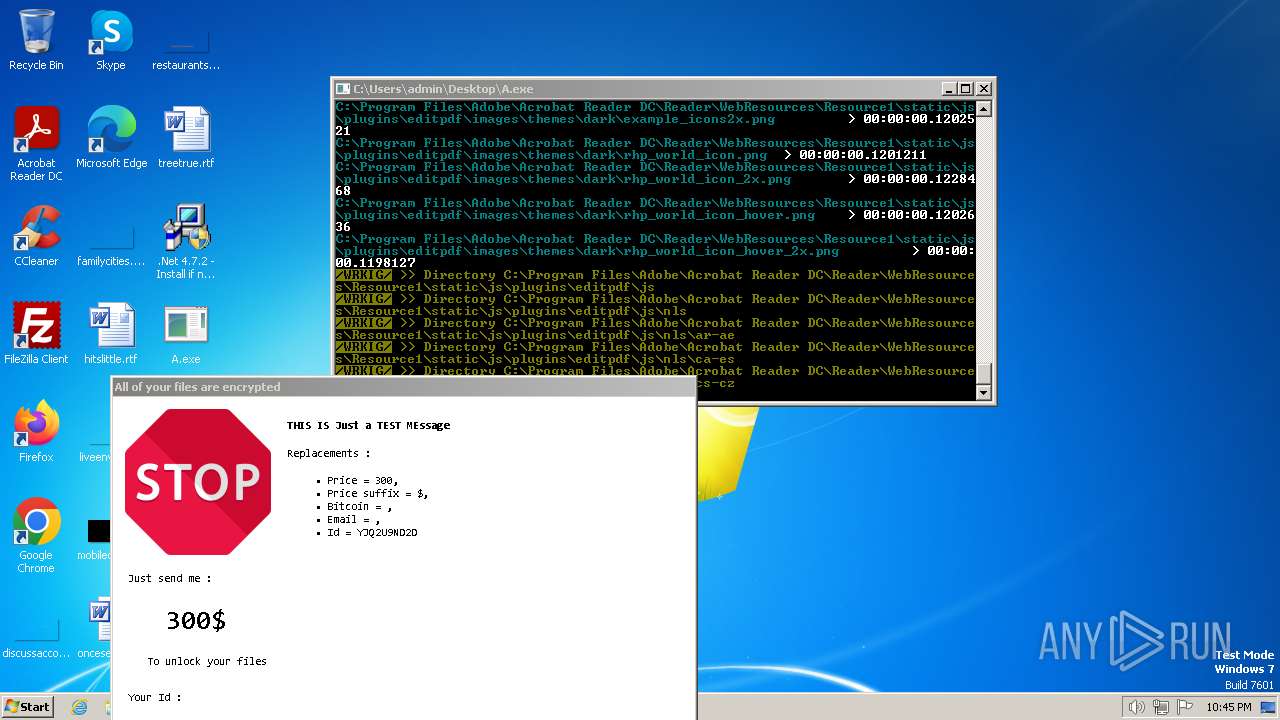Image resolution: width=1280 pixels, height=720 pixels.
Task: Click the 'Email = ,' line
Action: point(353,520)
